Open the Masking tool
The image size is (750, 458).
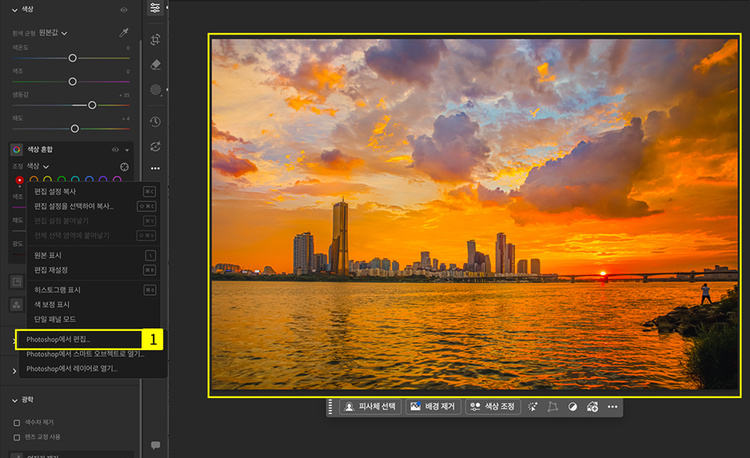click(x=155, y=90)
